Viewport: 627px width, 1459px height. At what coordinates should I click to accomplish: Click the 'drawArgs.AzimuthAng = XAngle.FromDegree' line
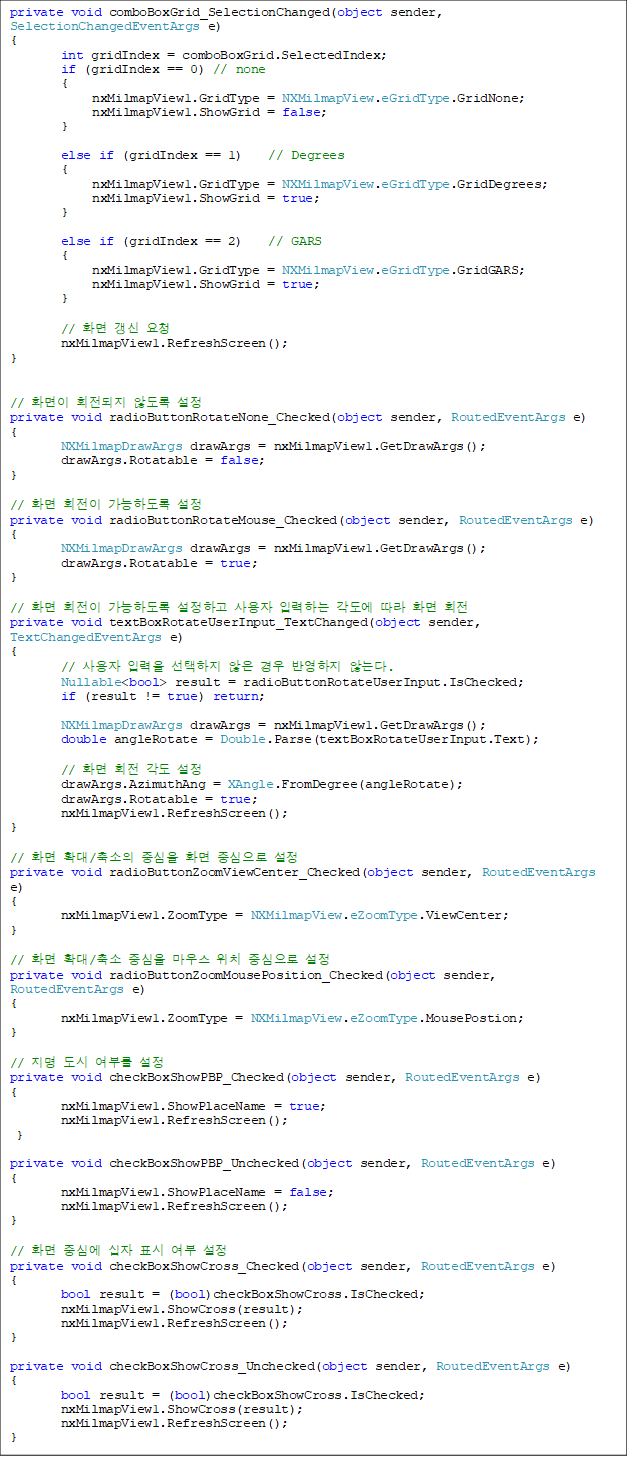pos(262,784)
